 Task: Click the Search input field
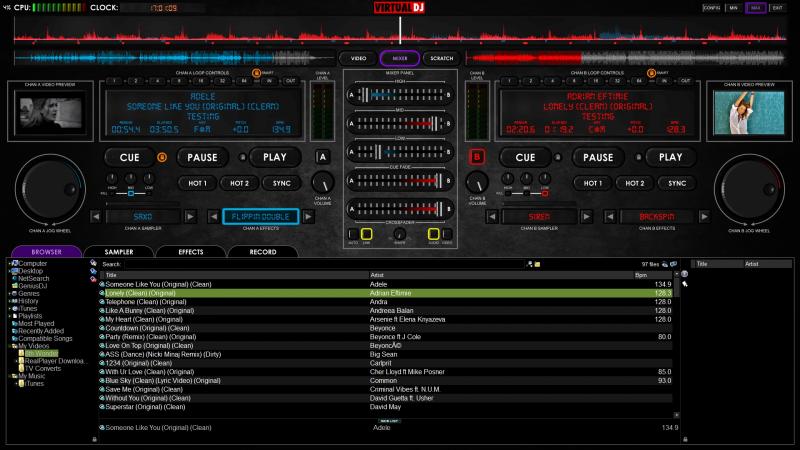pos(324,264)
